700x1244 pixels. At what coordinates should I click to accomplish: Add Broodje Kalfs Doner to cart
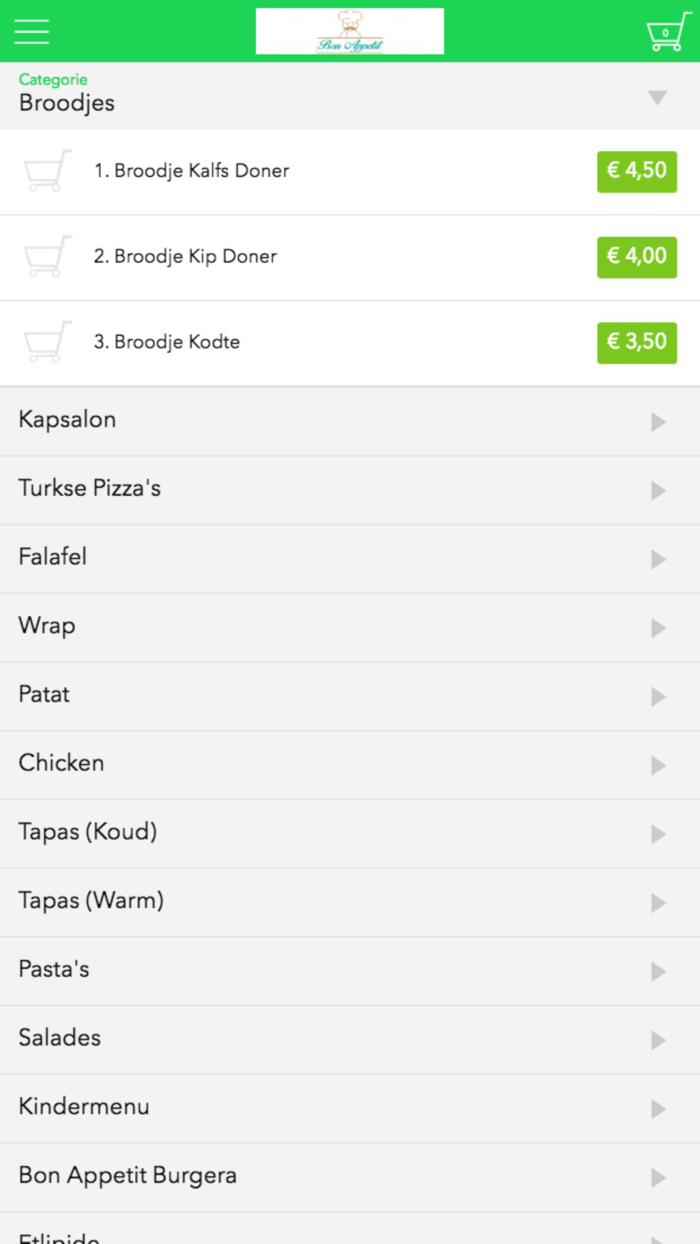48,171
